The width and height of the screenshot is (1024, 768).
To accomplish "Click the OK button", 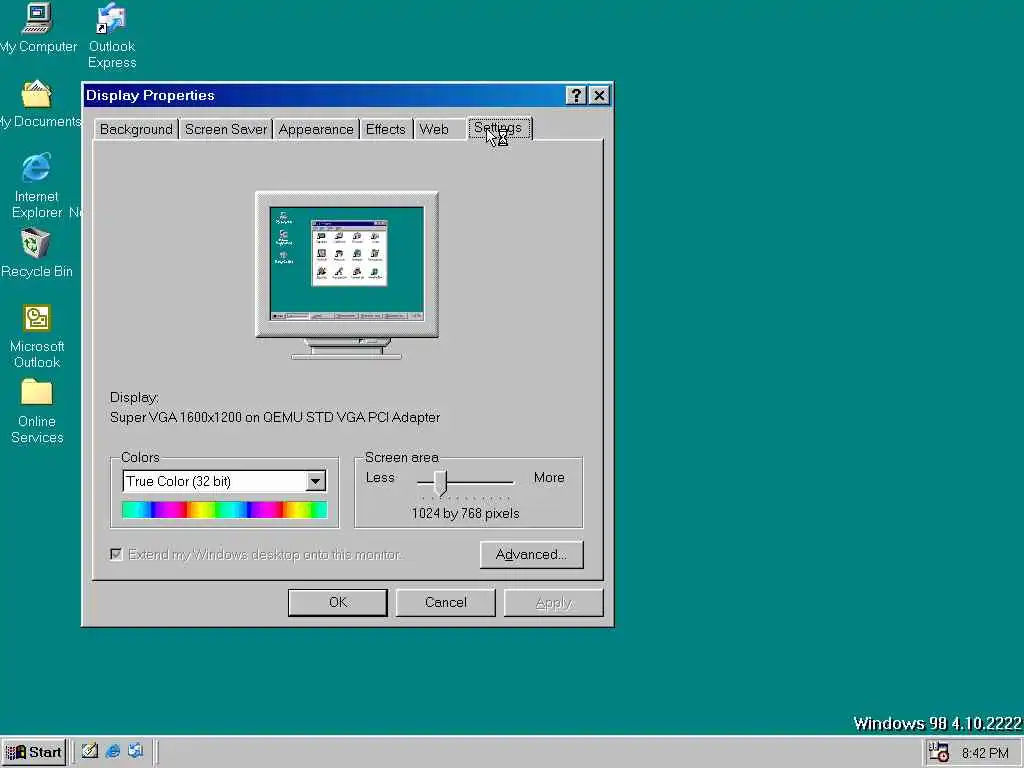I will click(338, 602).
